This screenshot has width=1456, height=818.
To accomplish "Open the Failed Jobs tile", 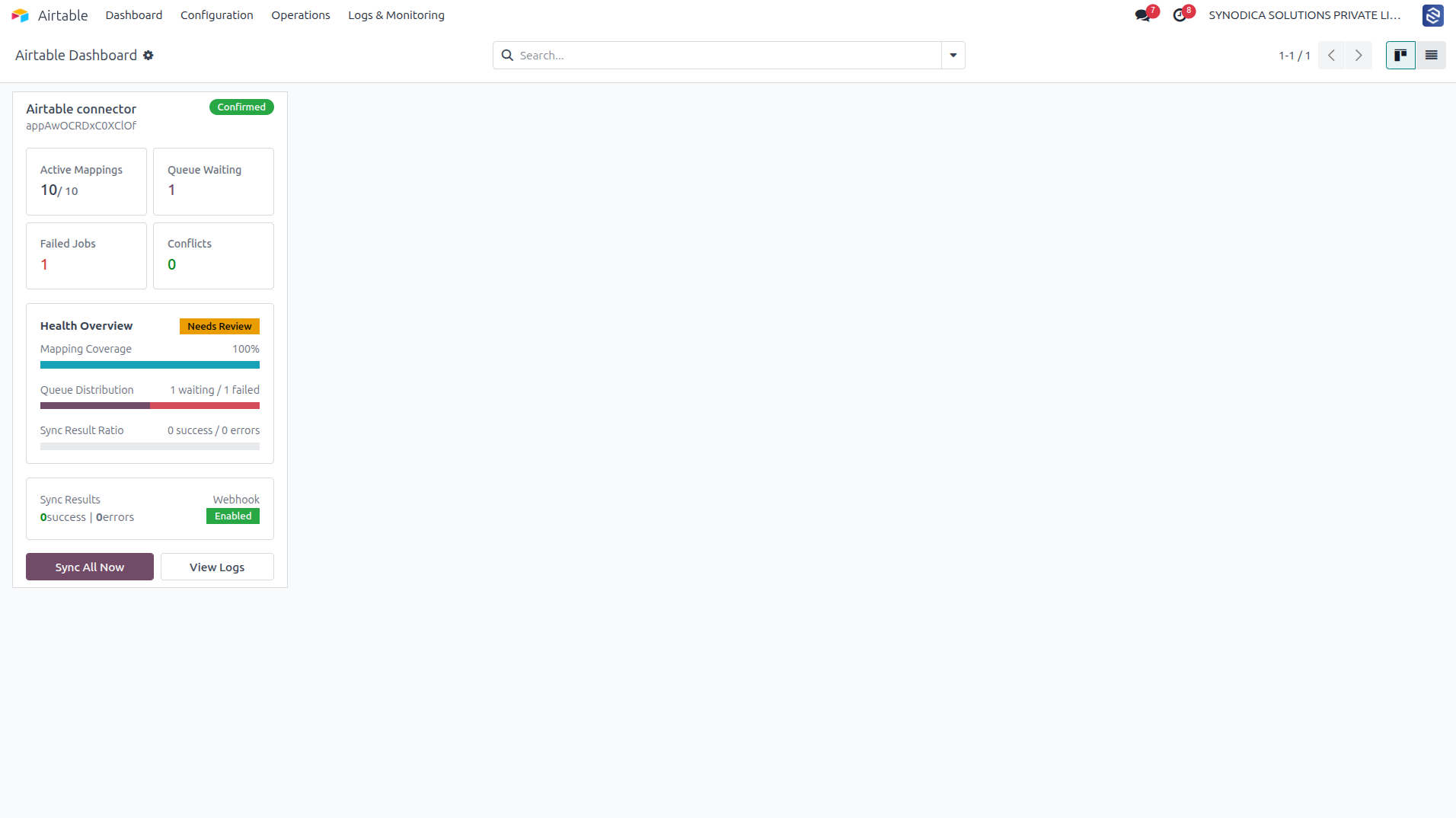I will click(x=86, y=256).
